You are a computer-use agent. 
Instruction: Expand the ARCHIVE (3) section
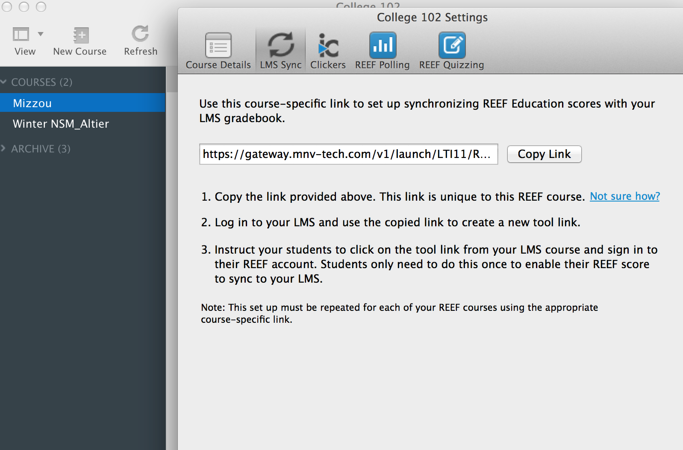point(3,149)
